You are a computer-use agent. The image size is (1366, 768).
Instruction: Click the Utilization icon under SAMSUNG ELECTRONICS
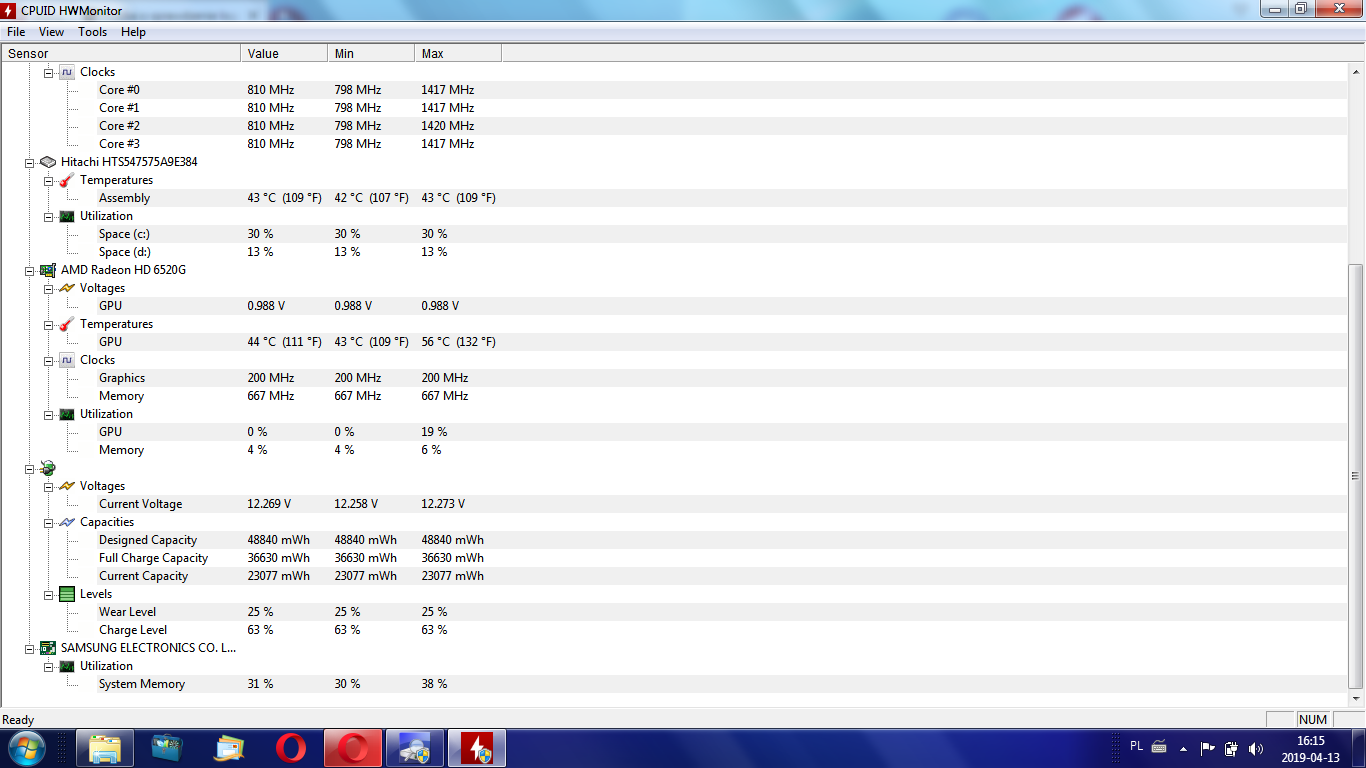tap(67, 666)
